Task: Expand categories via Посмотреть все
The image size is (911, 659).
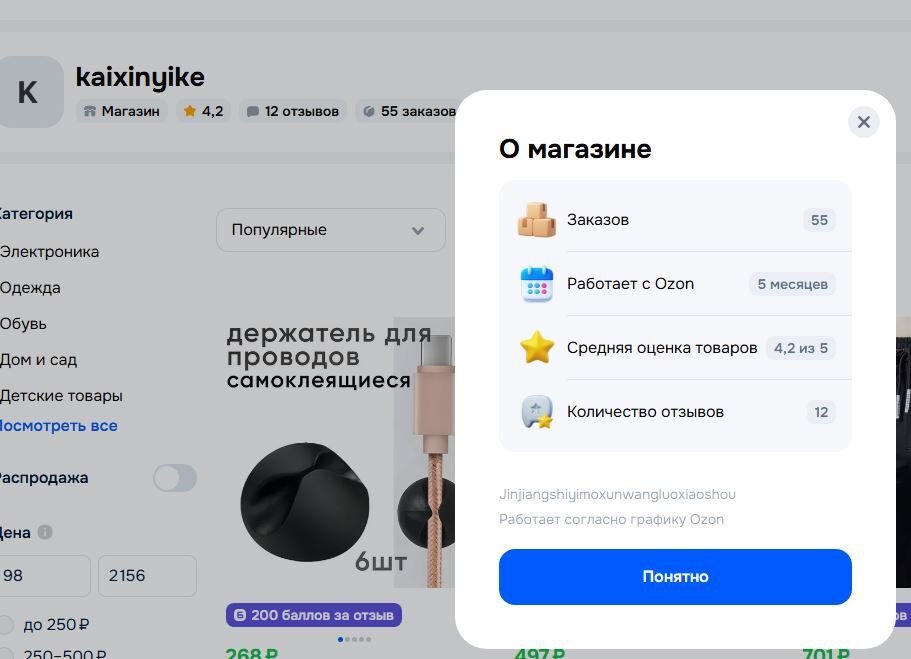Action: pyautogui.click(x=58, y=426)
